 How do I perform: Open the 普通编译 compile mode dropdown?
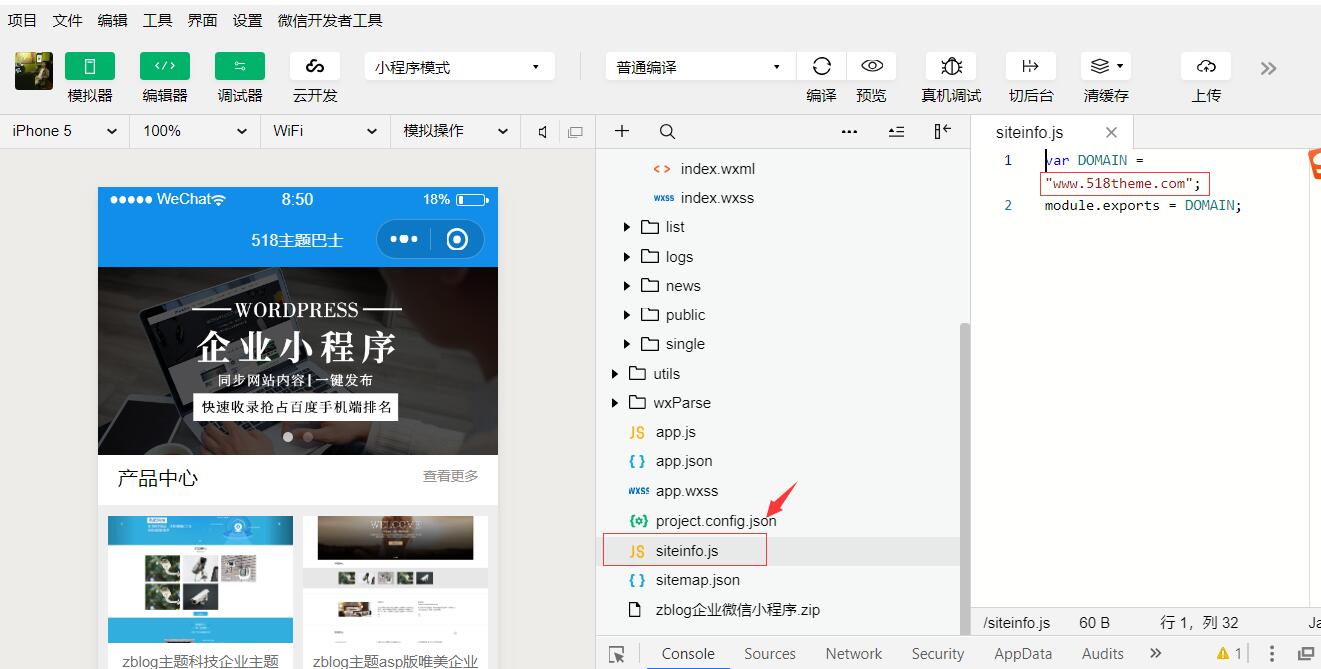pos(700,67)
